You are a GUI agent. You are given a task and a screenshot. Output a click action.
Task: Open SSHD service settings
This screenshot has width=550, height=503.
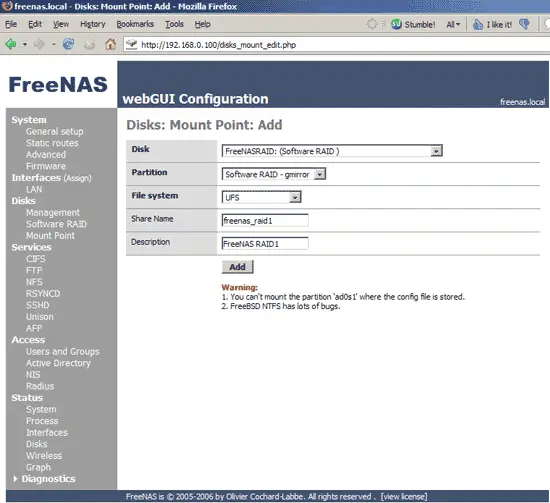tap(38, 305)
